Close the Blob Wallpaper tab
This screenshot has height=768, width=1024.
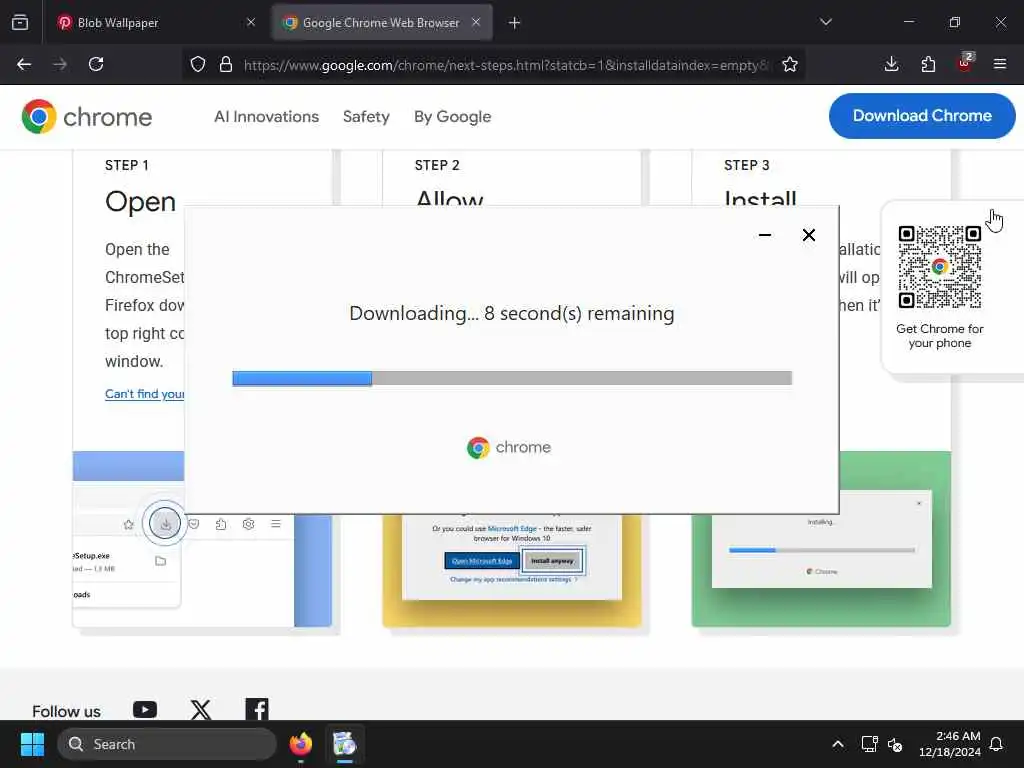pos(251,22)
